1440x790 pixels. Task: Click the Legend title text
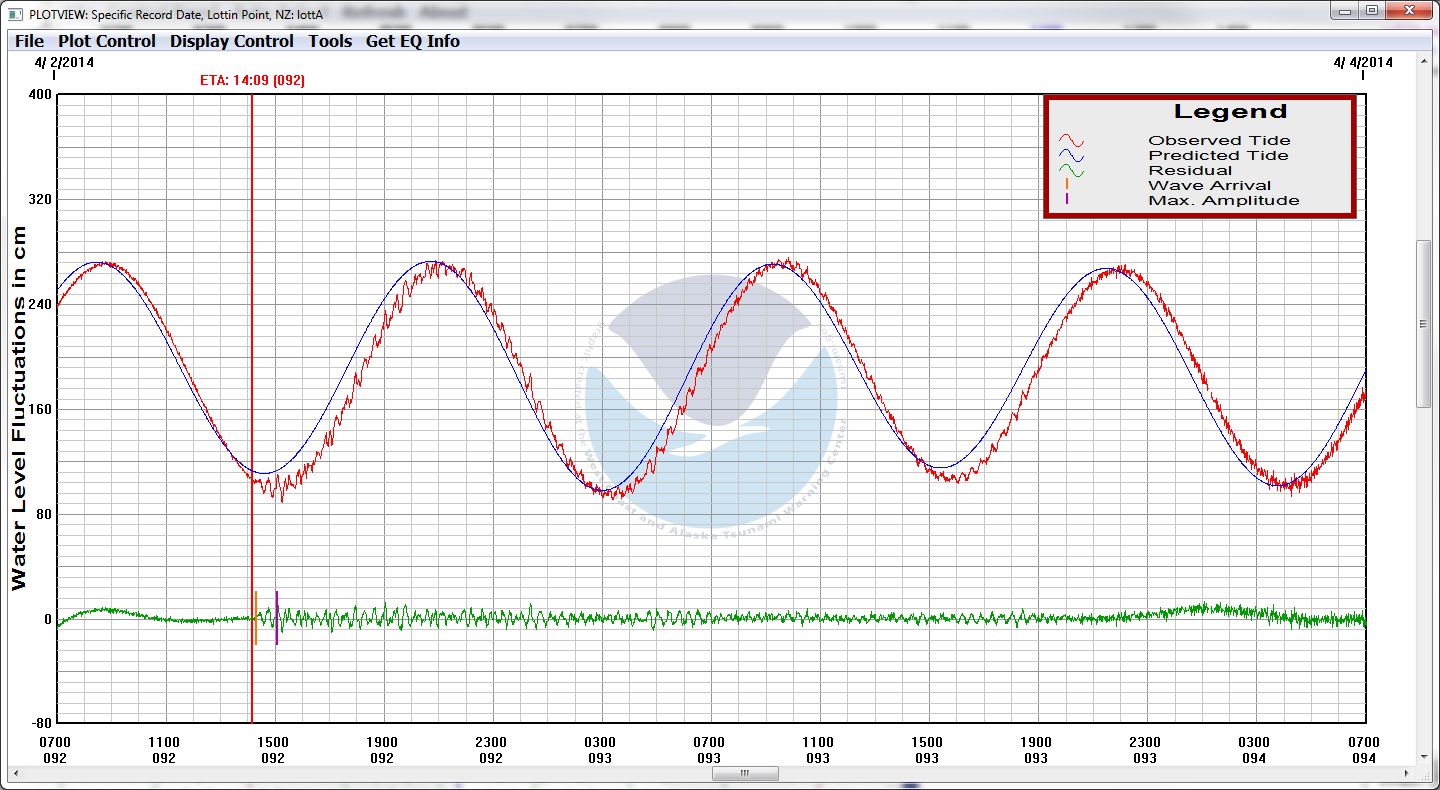click(x=1230, y=112)
